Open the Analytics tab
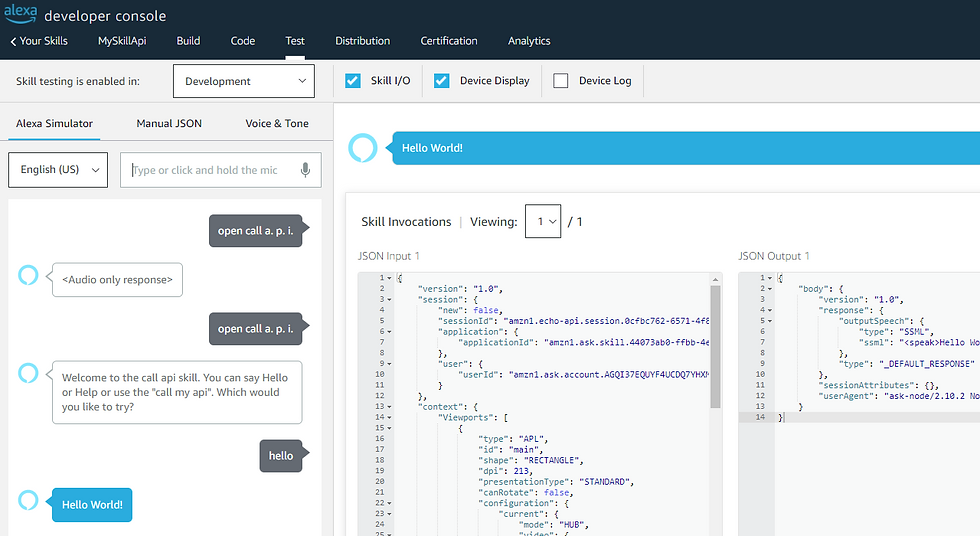The height and width of the screenshot is (536, 980). point(529,41)
